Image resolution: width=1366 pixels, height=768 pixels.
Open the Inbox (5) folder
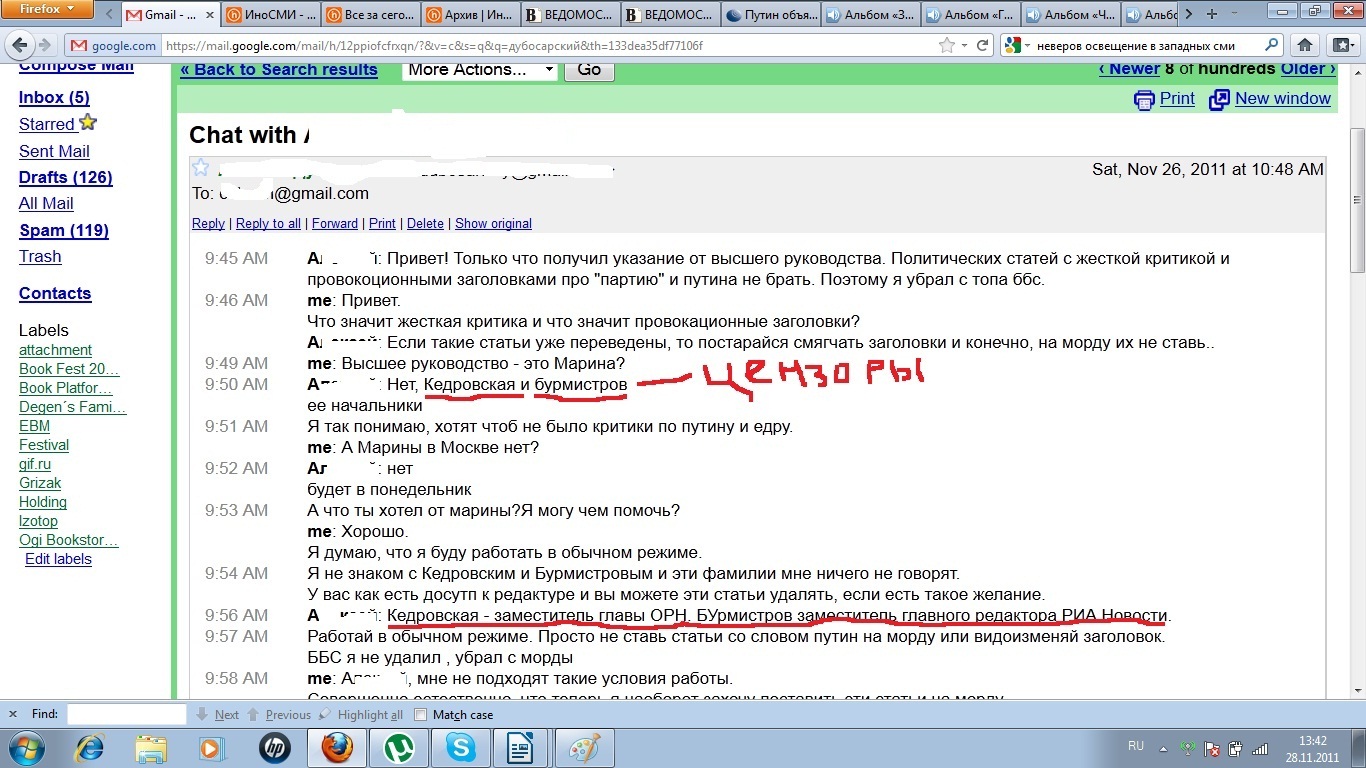pos(54,98)
